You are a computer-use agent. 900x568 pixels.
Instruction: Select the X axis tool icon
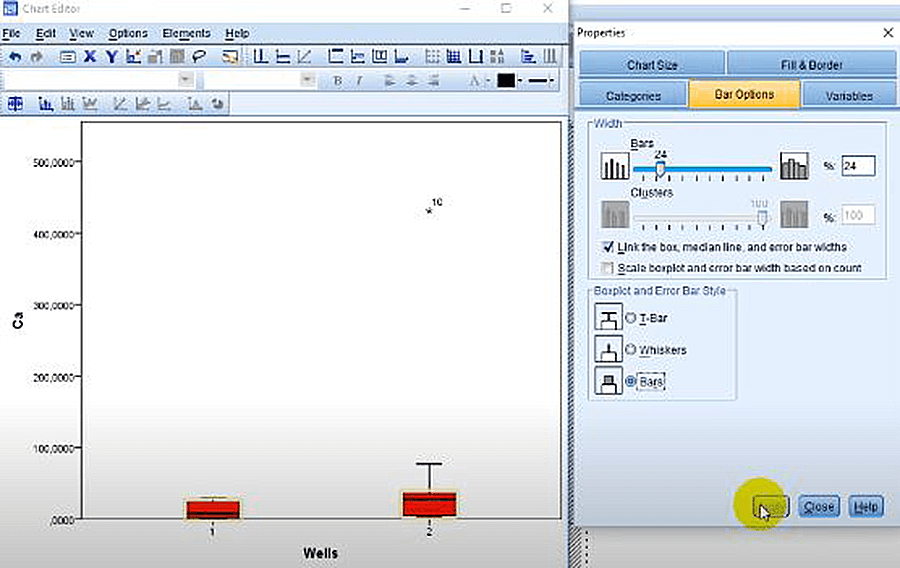point(90,56)
